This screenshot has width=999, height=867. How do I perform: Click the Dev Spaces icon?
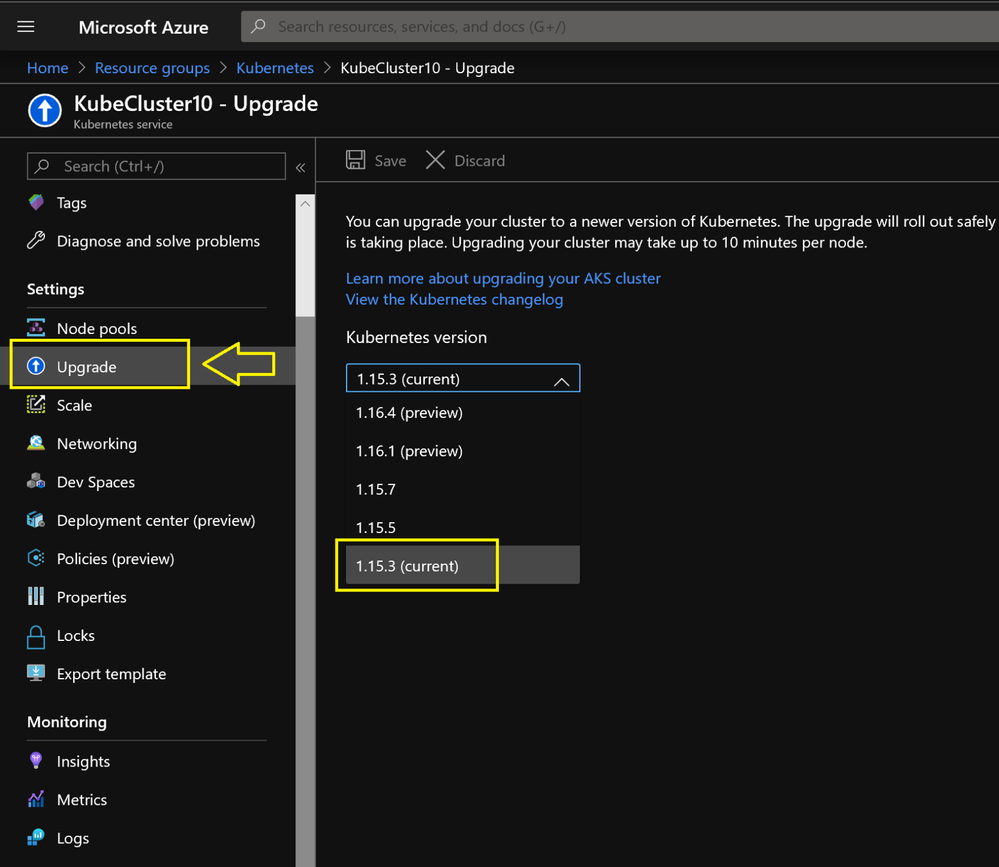36,482
